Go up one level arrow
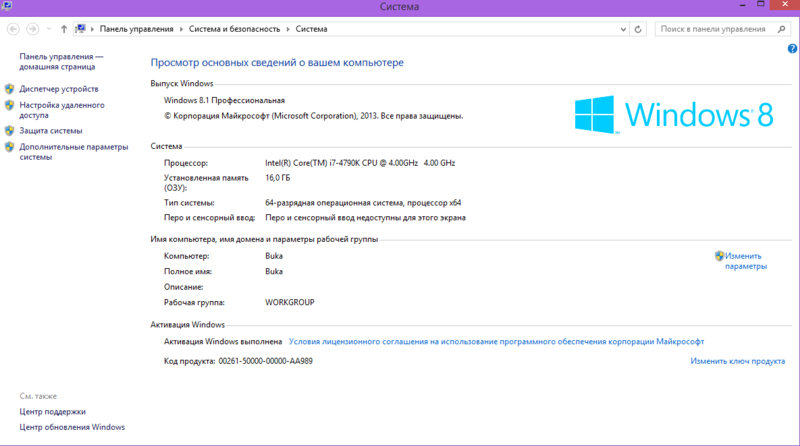 [64, 29]
